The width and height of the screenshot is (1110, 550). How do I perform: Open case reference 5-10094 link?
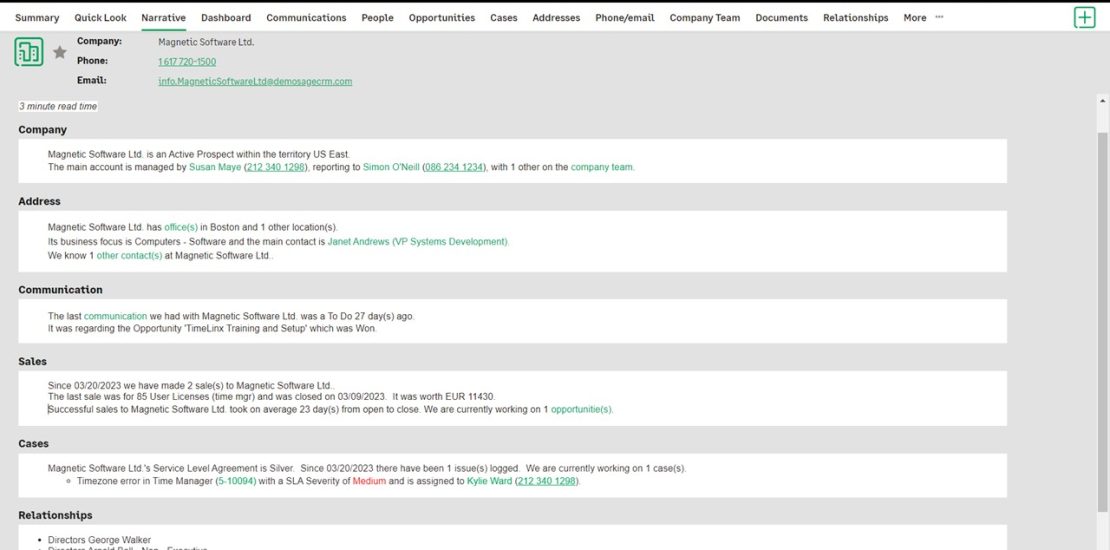236,481
